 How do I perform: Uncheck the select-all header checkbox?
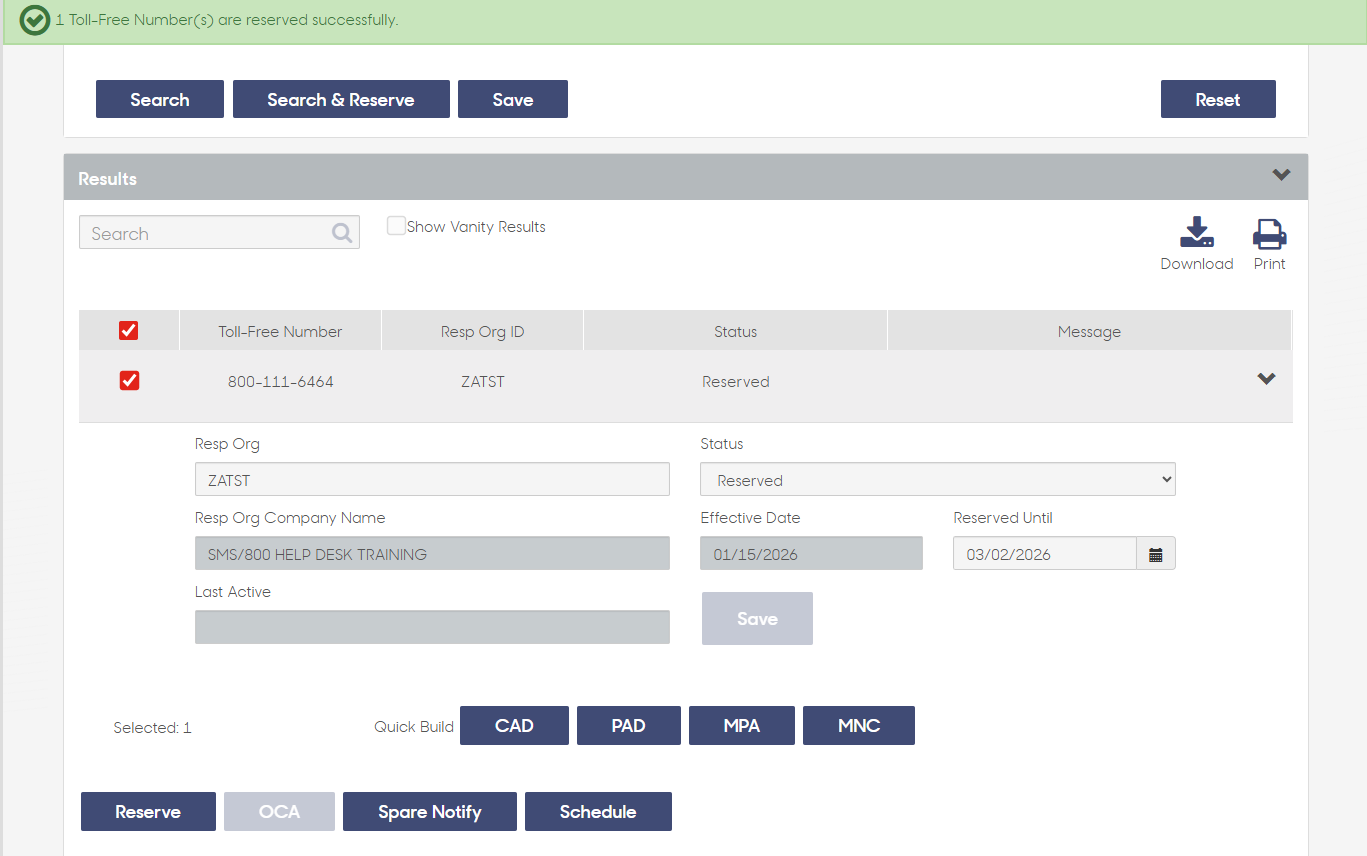129,330
